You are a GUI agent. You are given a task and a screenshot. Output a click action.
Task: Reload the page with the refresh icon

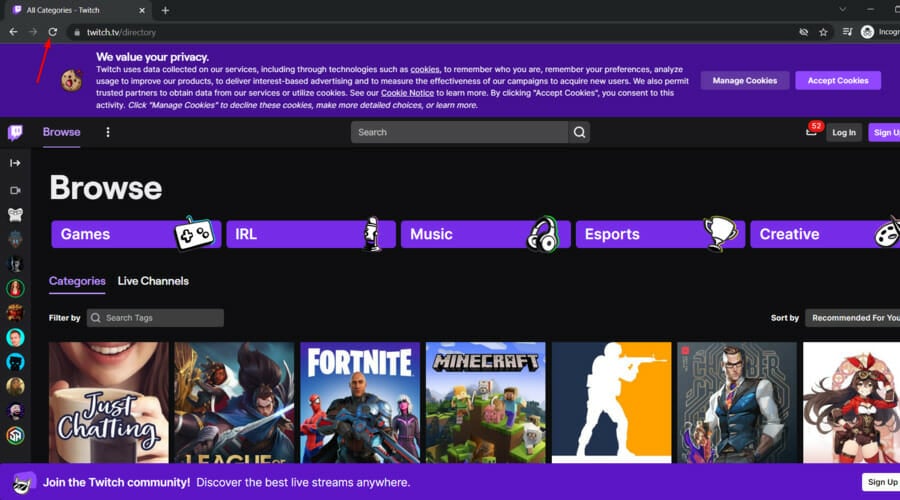(52, 32)
